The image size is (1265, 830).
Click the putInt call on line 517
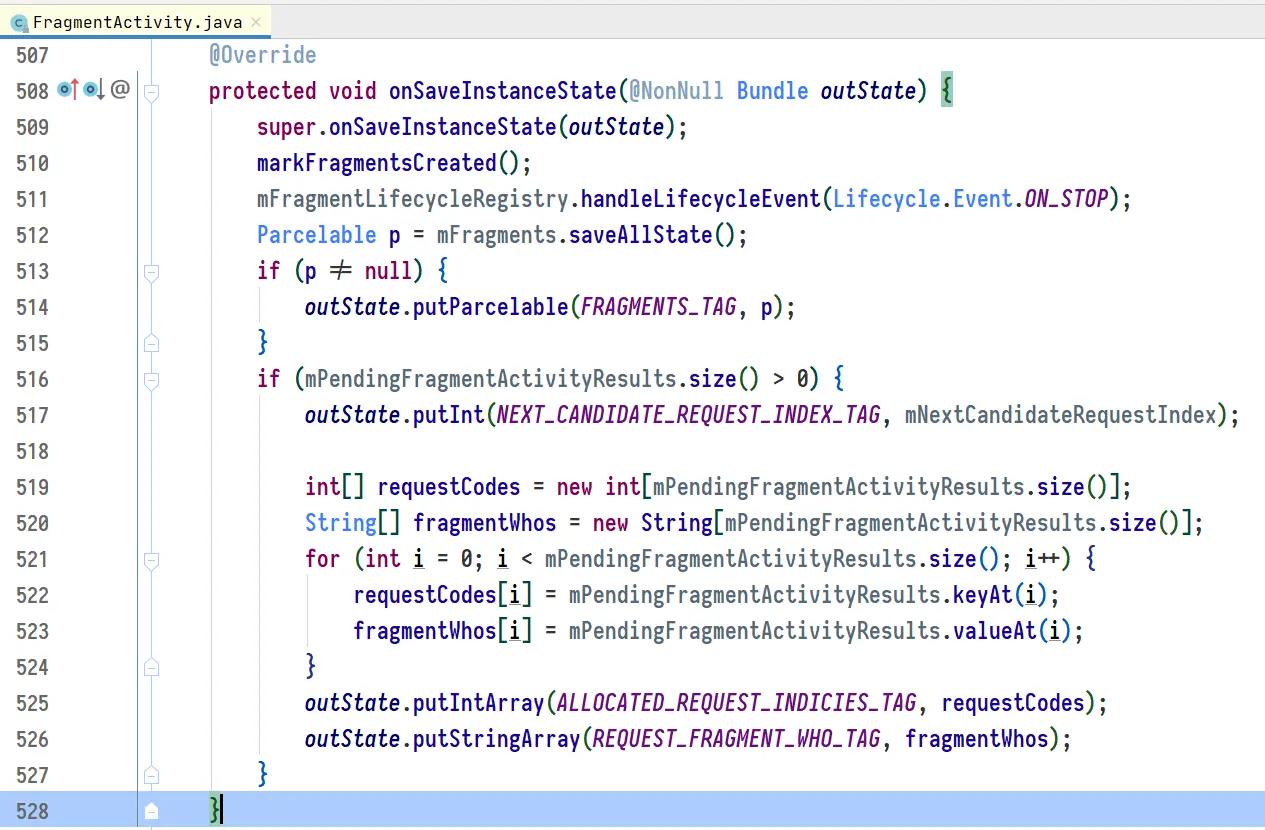click(x=449, y=415)
